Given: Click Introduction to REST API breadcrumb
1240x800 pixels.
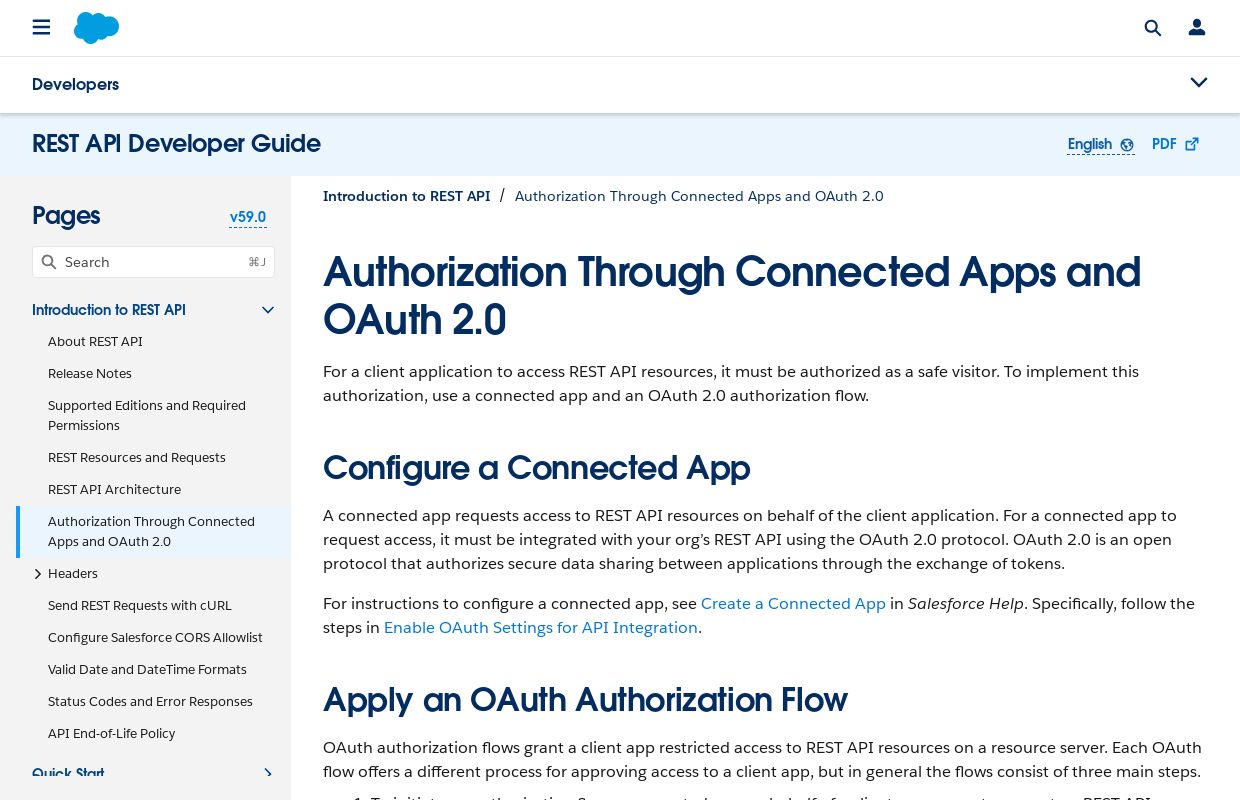Looking at the screenshot, I should tap(406, 196).
